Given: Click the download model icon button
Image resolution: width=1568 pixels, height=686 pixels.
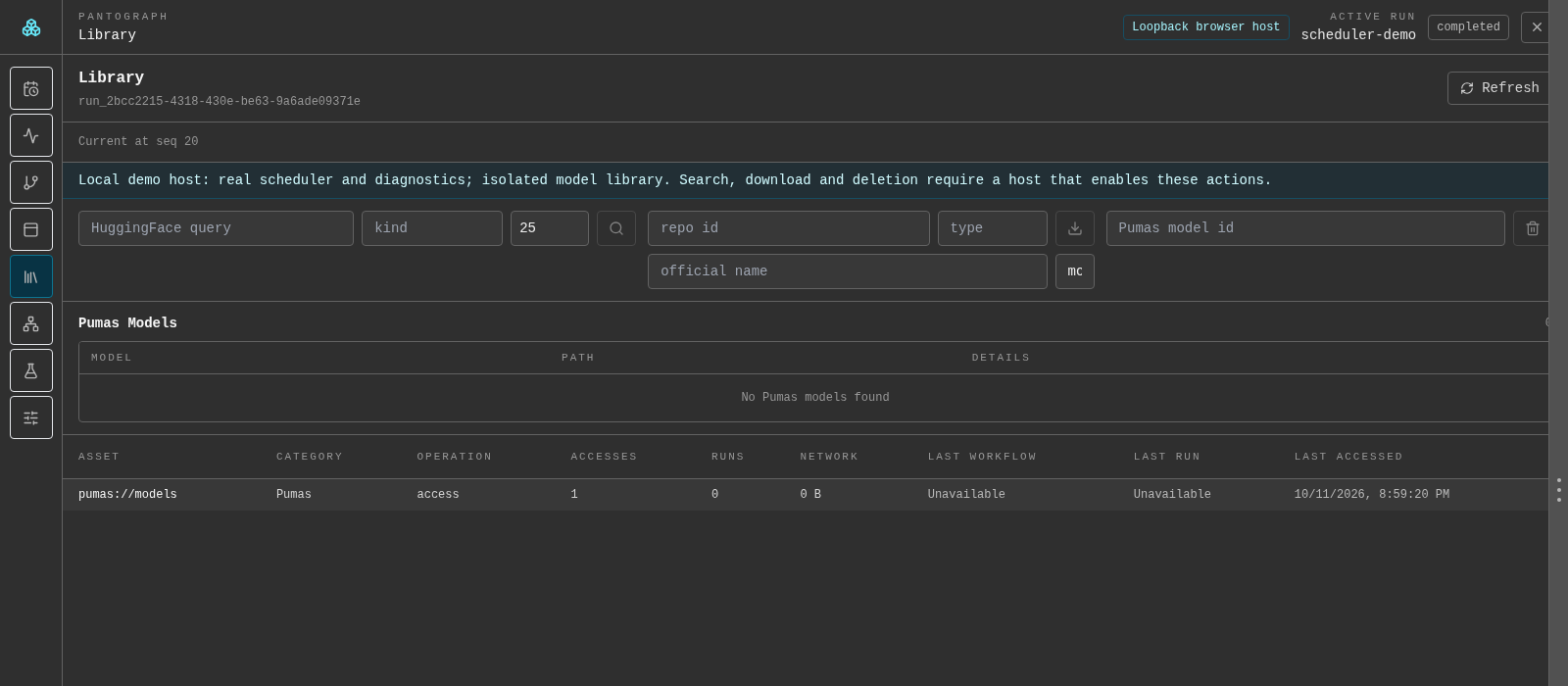Looking at the screenshot, I should tap(1075, 228).
